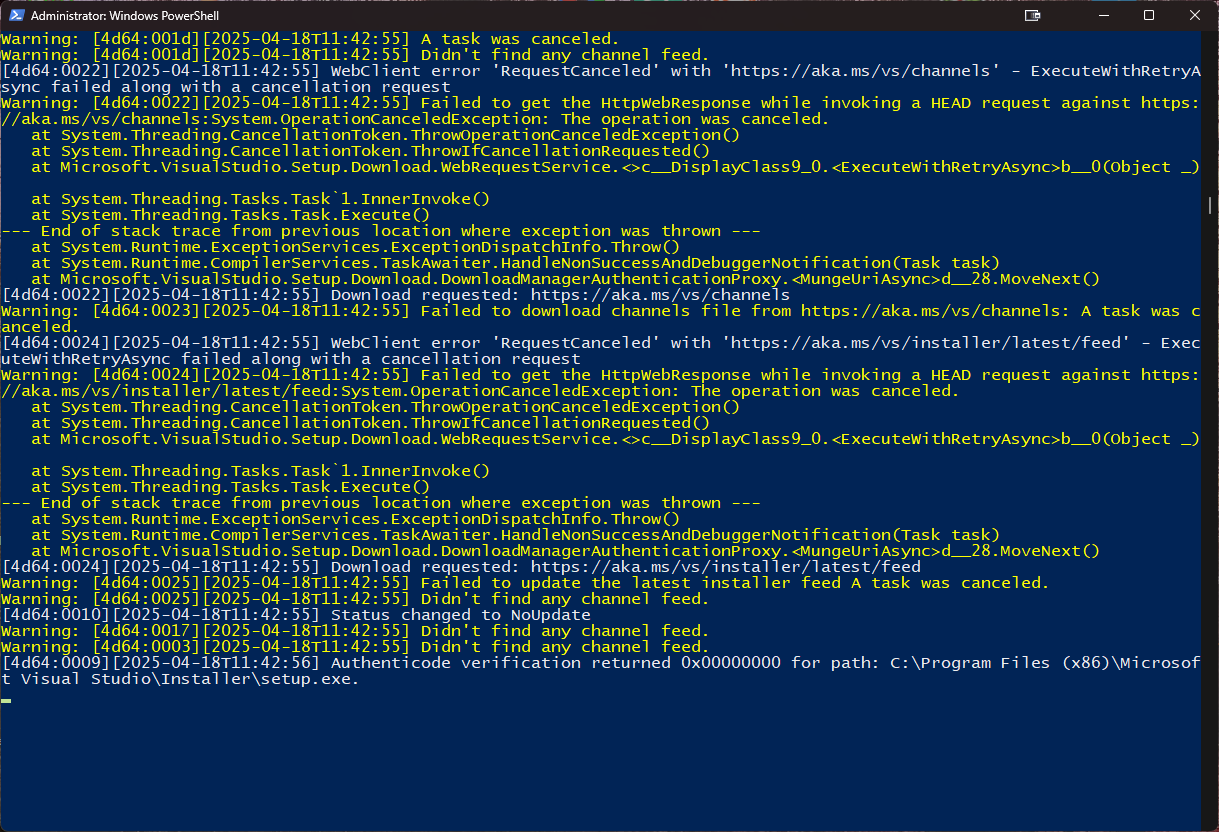Close the Administrator PowerShell window

(1195, 16)
